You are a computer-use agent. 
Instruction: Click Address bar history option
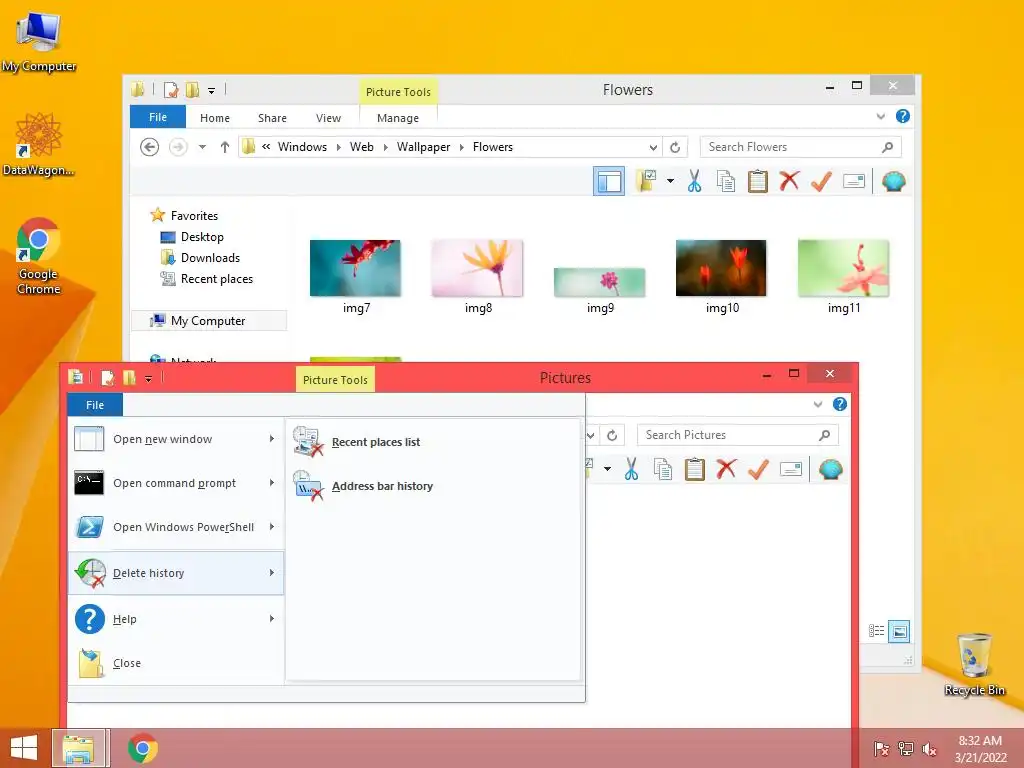pos(432,486)
